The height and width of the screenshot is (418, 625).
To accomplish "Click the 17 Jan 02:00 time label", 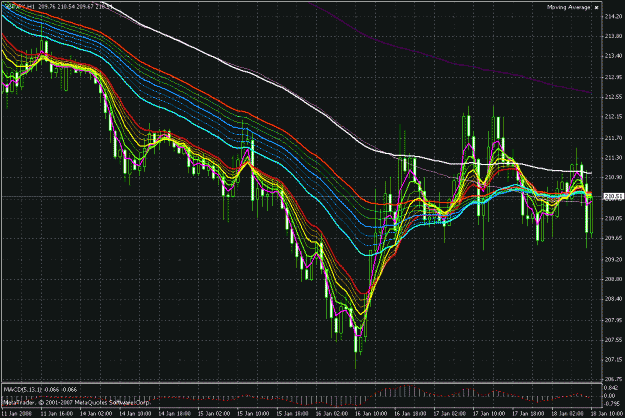I will (450, 414).
